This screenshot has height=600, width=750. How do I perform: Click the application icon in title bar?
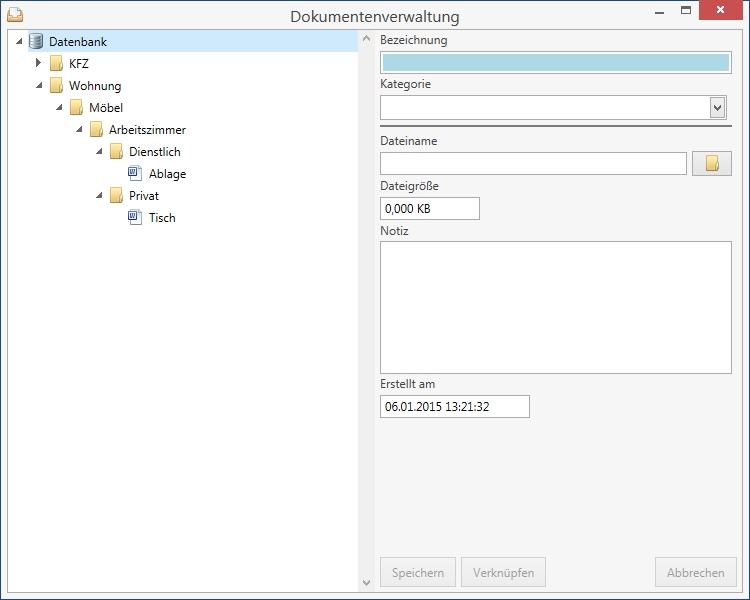click(x=15, y=15)
